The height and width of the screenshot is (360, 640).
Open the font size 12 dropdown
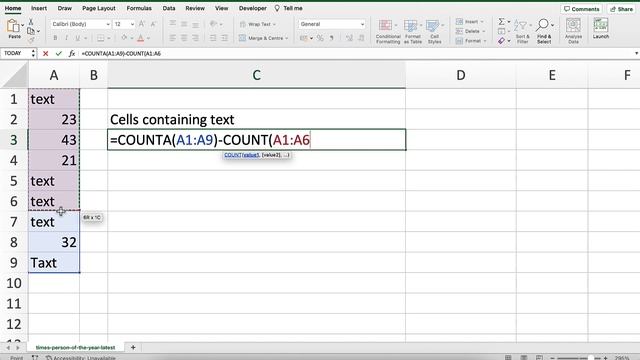[x=132, y=24]
